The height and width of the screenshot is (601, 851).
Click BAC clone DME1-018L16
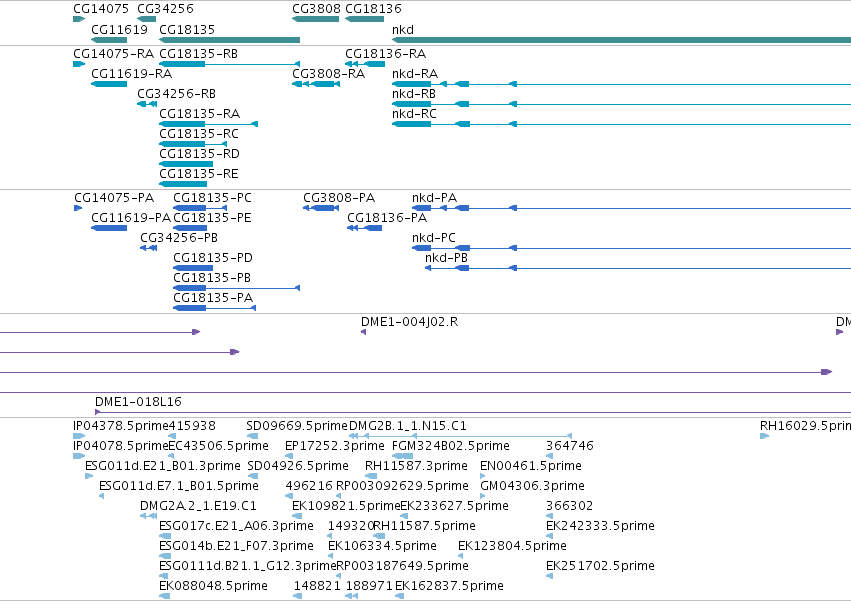138,402
